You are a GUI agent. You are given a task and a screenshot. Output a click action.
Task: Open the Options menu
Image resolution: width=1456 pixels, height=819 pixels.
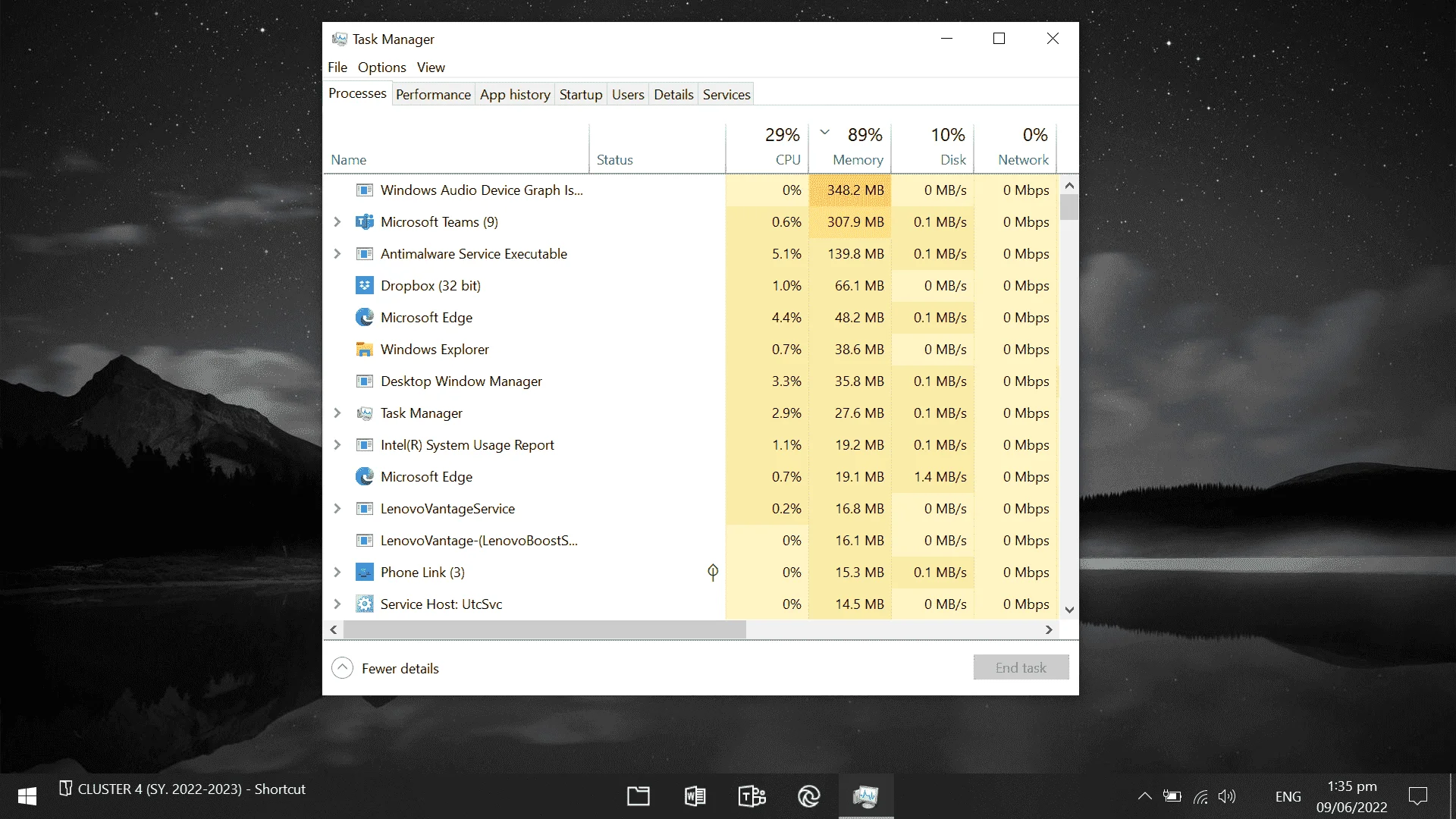pos(381,67)
